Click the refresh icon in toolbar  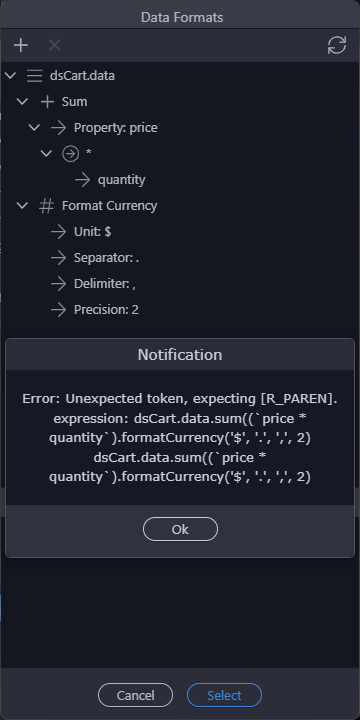click(337, 45)
